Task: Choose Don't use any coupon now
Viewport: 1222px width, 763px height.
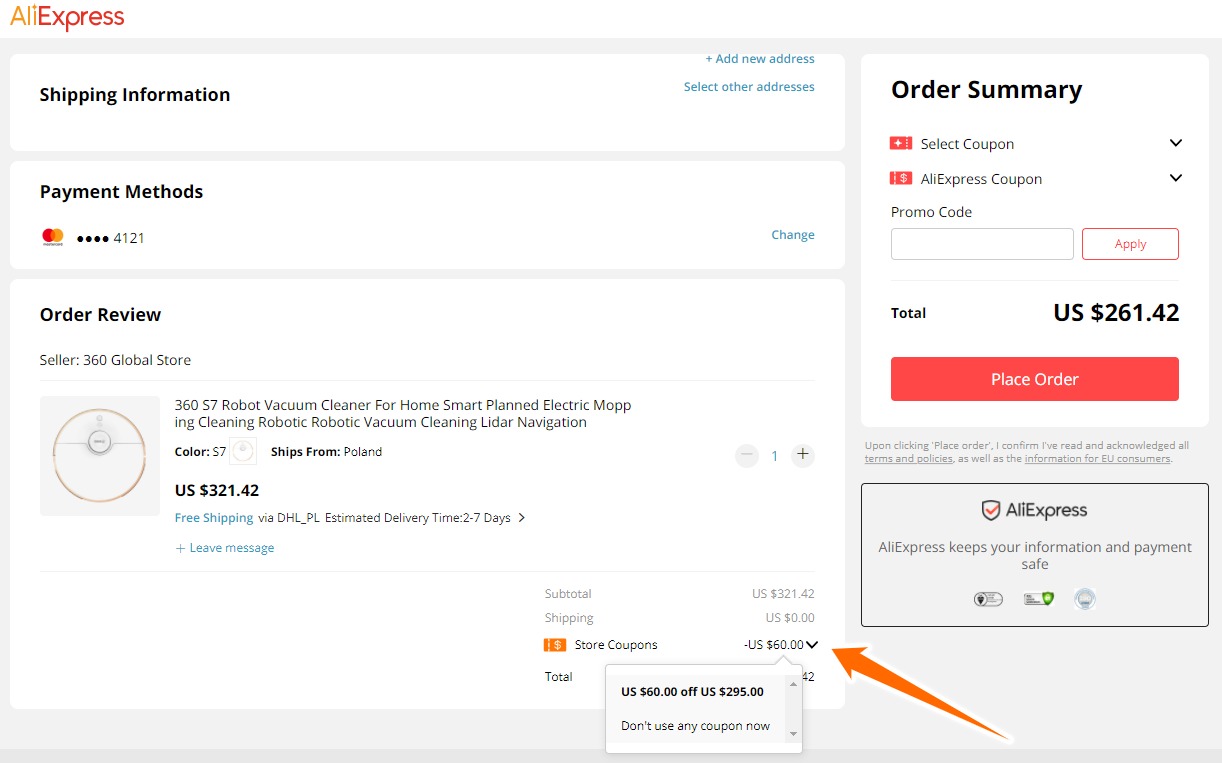Action: [x=696, y=726]
